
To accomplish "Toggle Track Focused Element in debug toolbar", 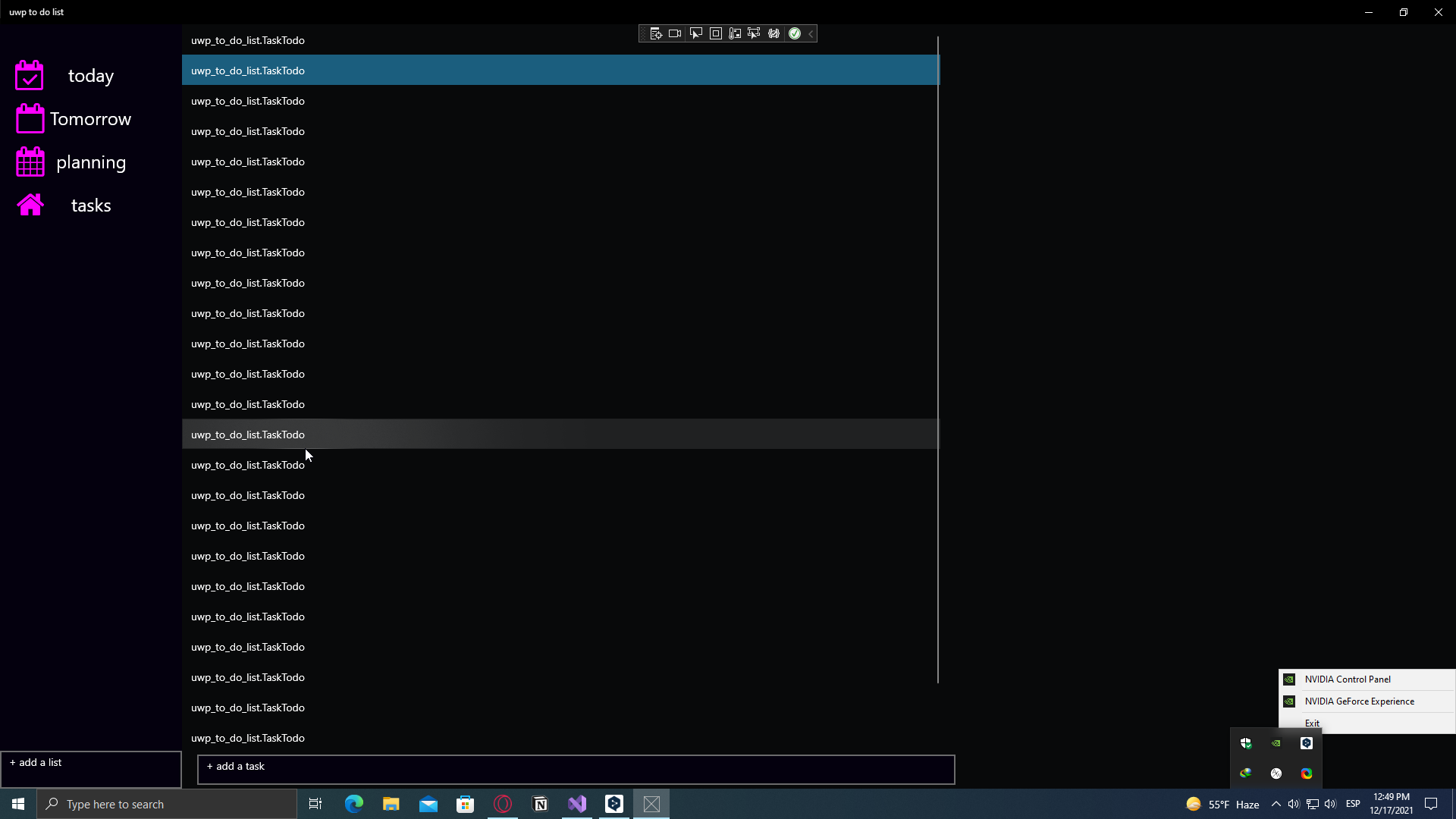I will click(754, 33).
